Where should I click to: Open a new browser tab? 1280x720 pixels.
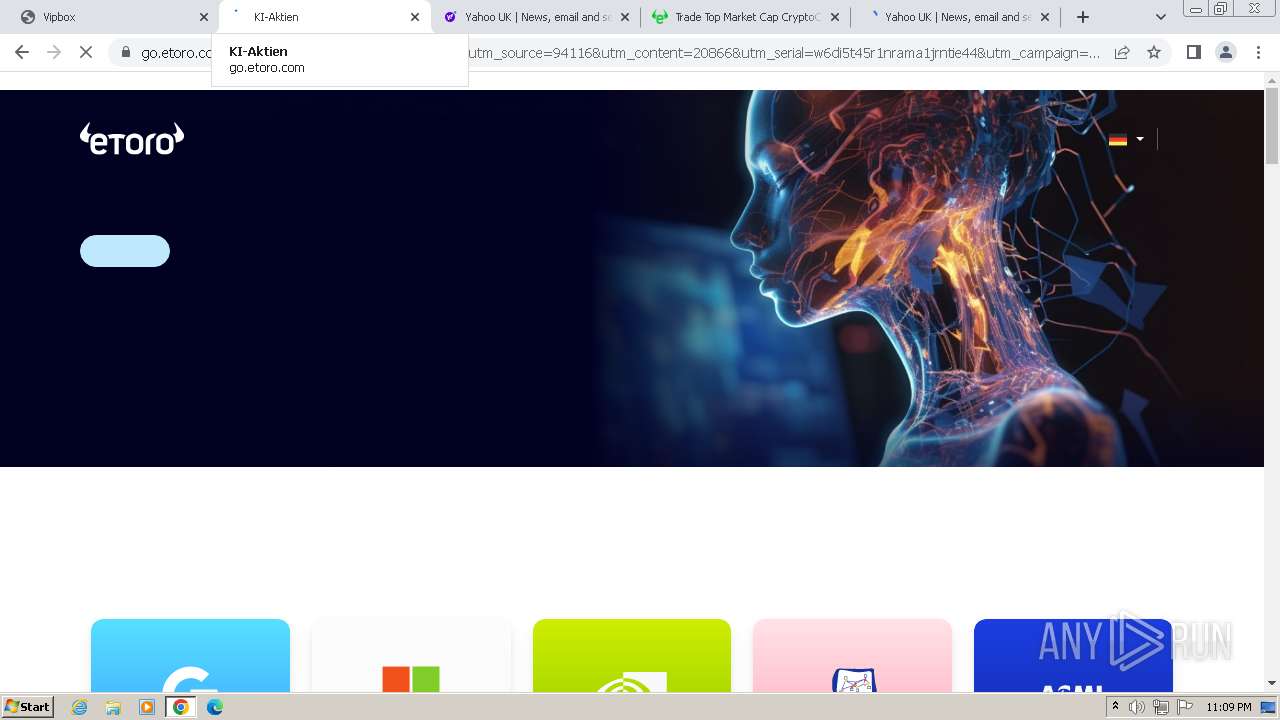pos(1083,17)
